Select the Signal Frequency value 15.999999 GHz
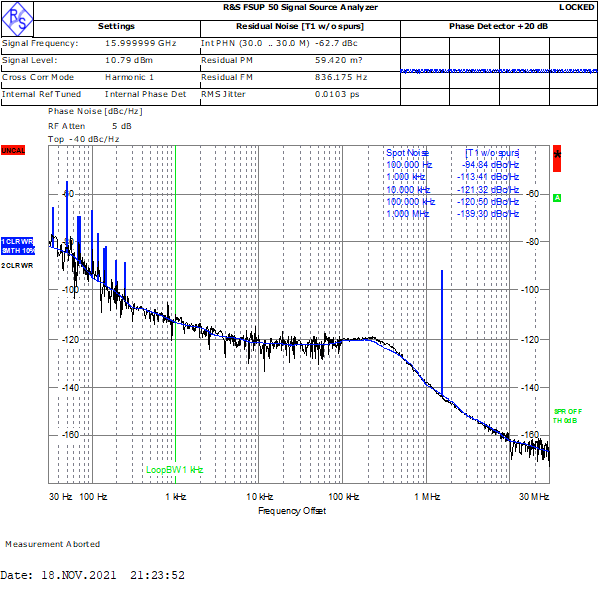Viewport: 600px width, 596px height. point(141,44)
